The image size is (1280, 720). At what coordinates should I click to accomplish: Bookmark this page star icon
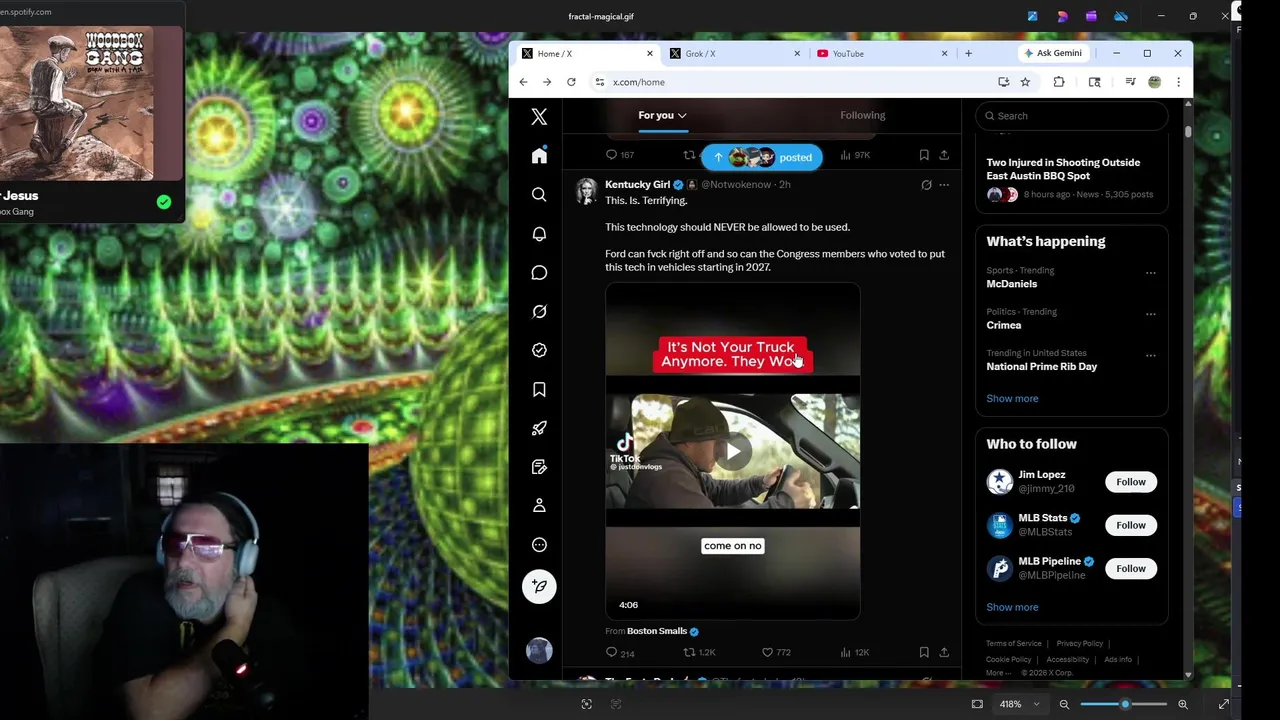(x=1025, y=82)
